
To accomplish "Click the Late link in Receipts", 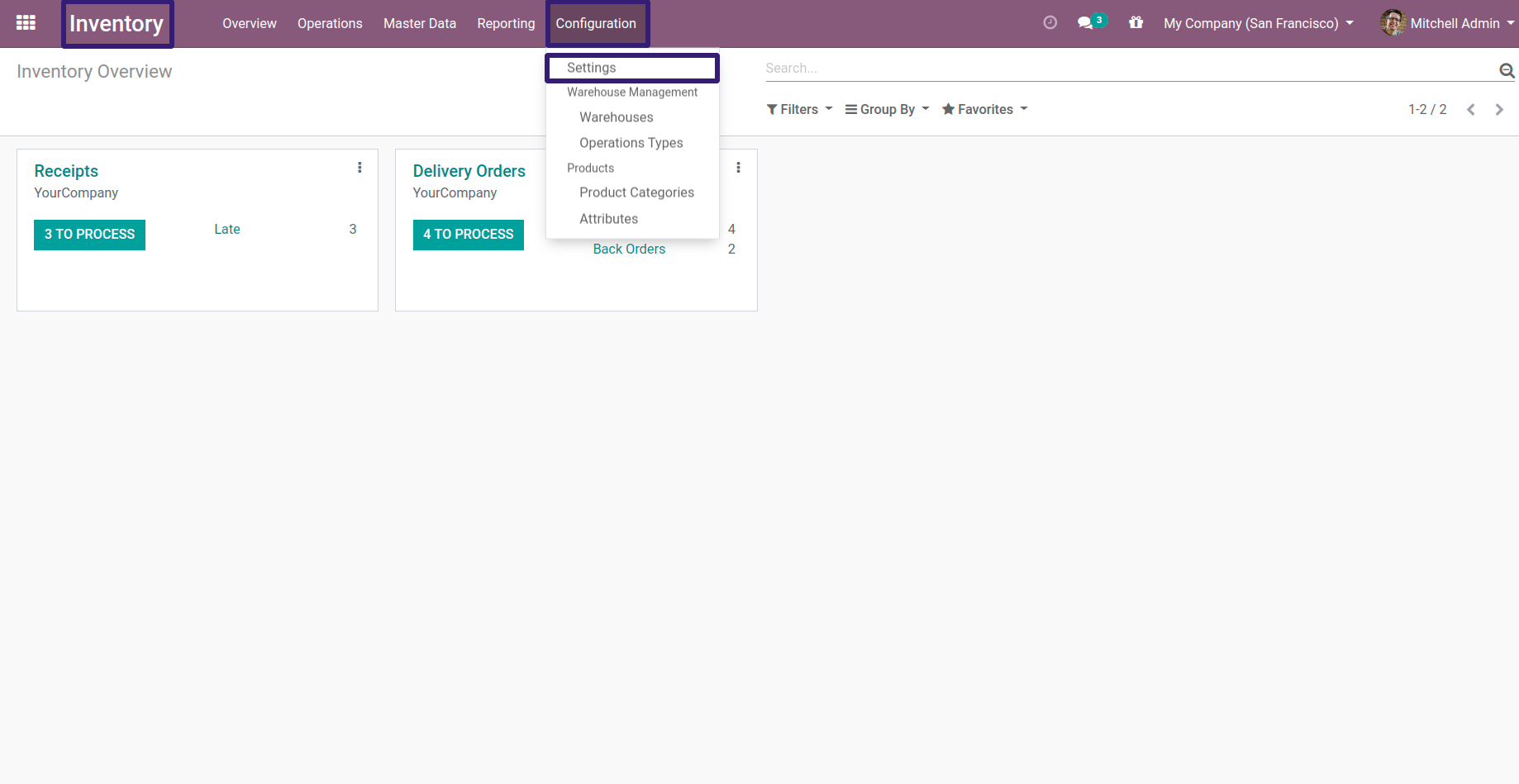I will point(227,229).
